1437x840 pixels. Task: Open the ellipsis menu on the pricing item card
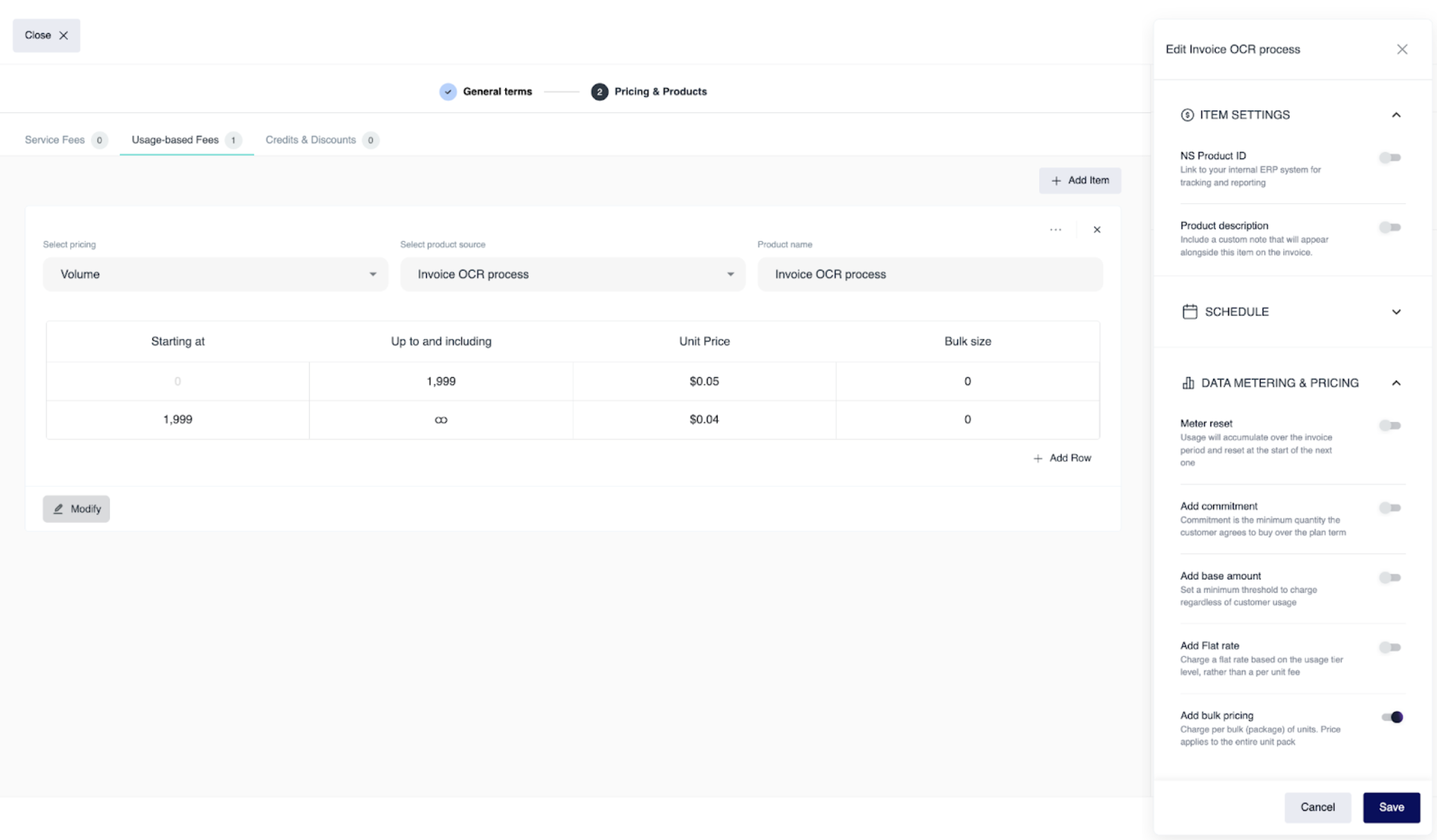tap(1055, 229)
